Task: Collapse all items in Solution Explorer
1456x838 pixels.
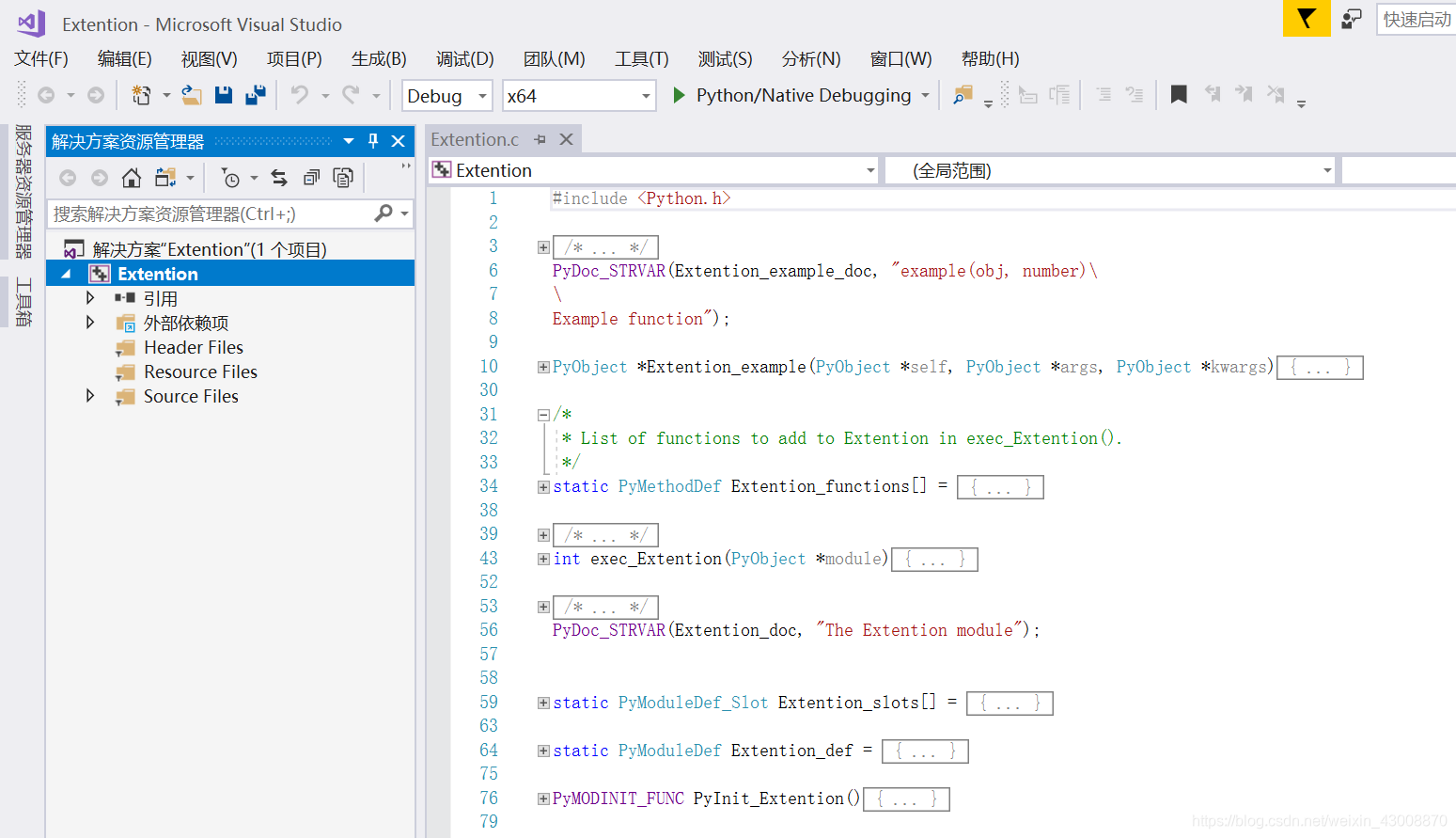Action: [x=311, y=178]
